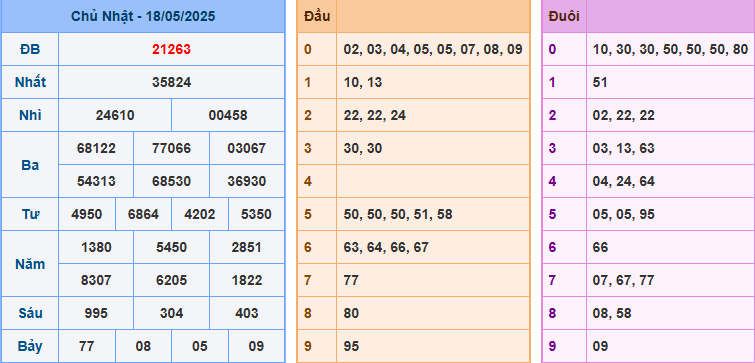Click Đầu row 9 value 95

pos(351,346)
